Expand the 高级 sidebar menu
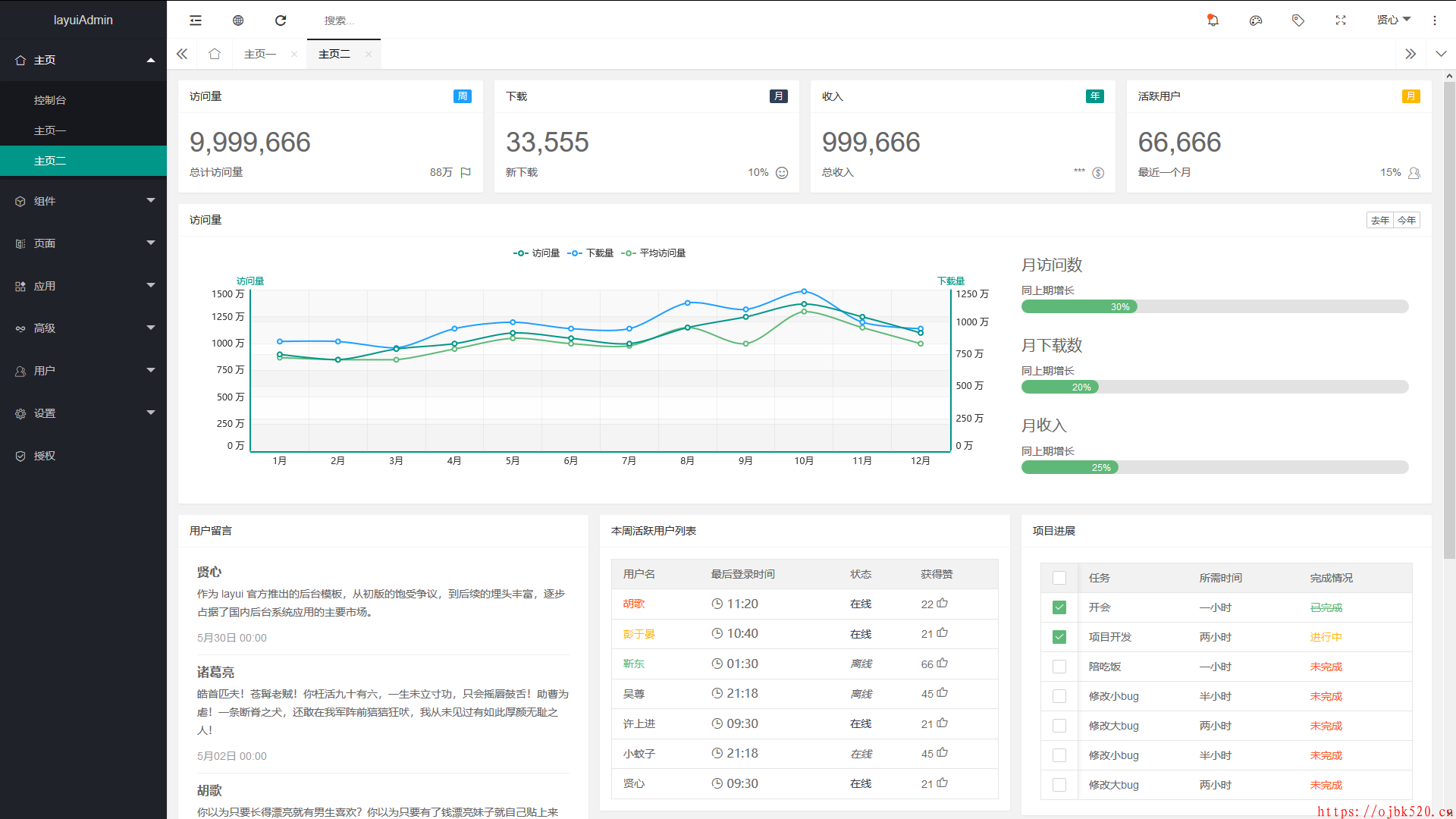The image size is (1456, 819). (83, 328)
